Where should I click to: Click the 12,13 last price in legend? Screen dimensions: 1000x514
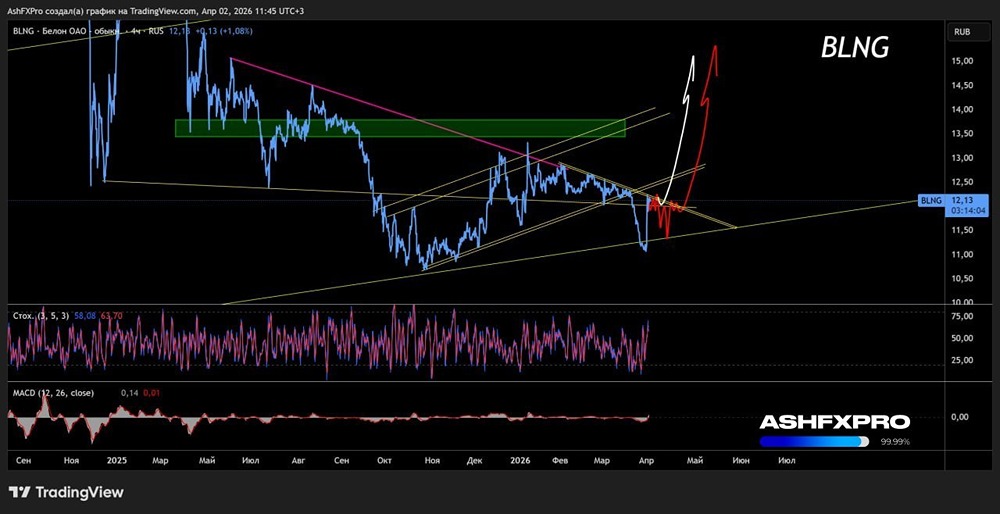(x=178, y=31)
